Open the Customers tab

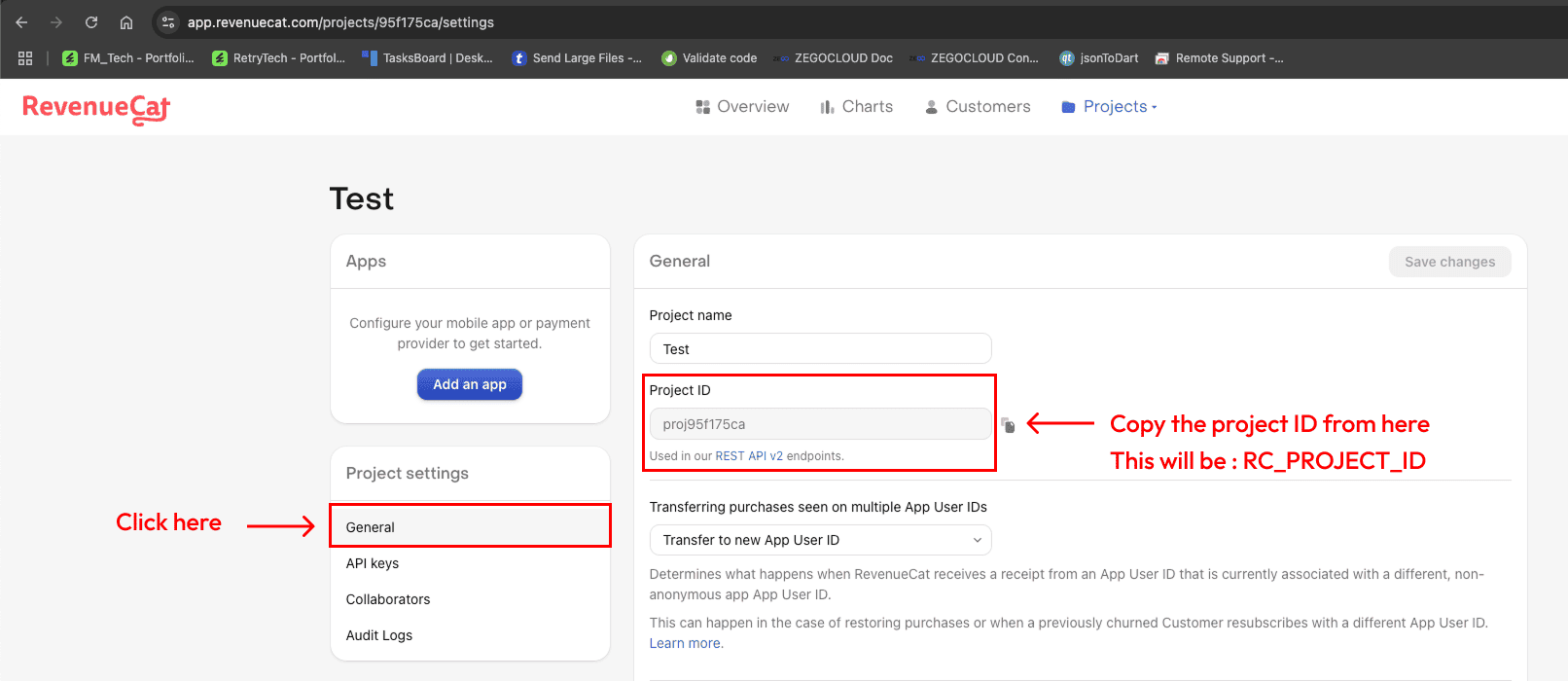[x=977, y=107]
